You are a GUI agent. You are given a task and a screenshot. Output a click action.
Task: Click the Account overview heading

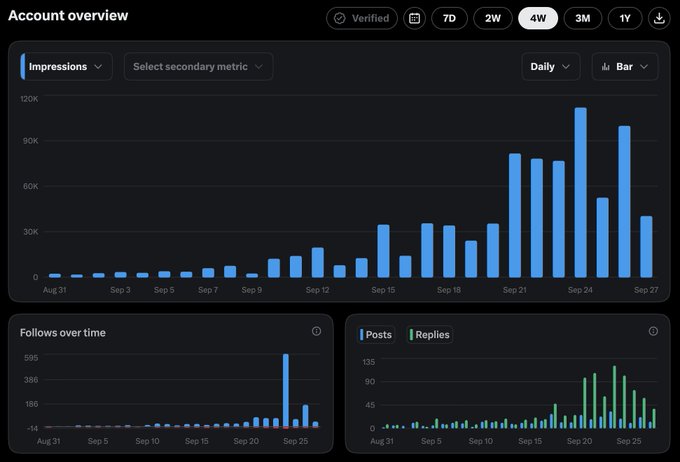click(68, 16)
